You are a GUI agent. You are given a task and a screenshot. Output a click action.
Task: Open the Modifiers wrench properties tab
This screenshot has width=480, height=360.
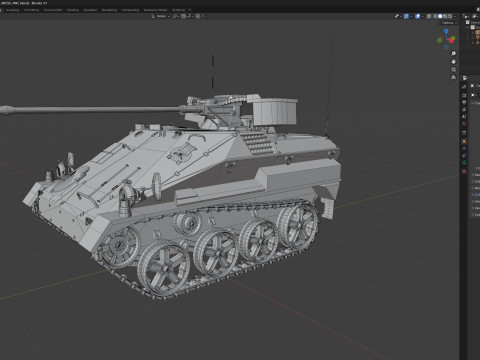click(464, 148)
